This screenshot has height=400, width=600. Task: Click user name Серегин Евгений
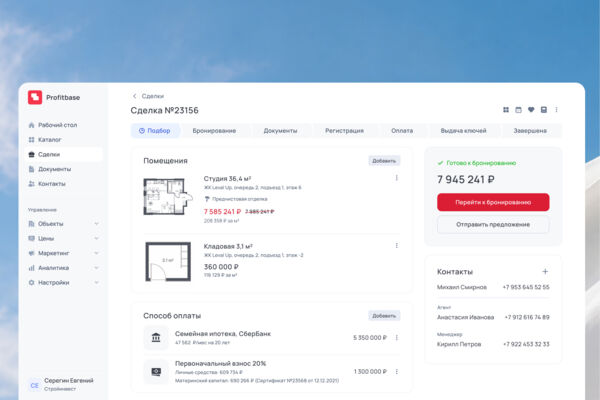click(69, 380)
